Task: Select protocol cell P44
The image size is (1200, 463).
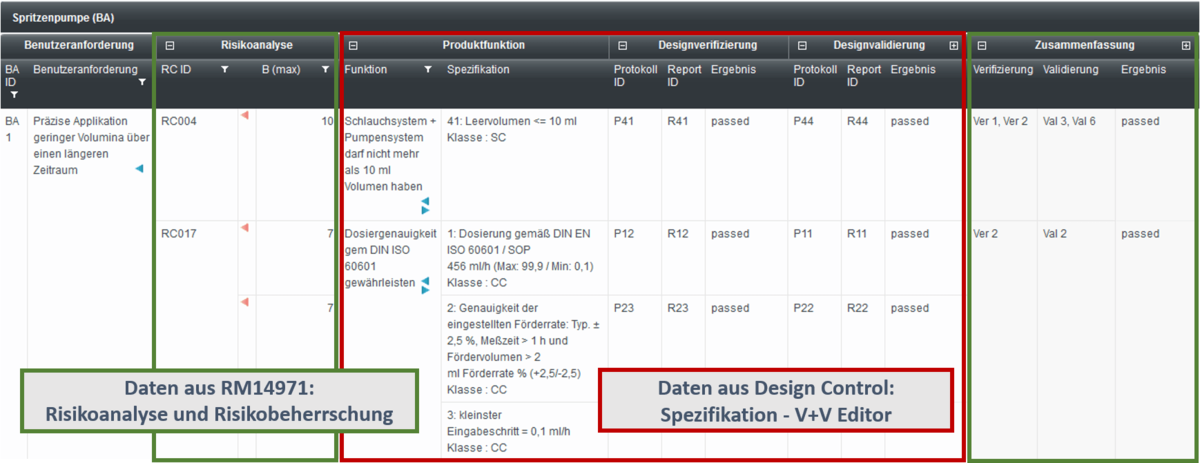Action: point(803,122)
